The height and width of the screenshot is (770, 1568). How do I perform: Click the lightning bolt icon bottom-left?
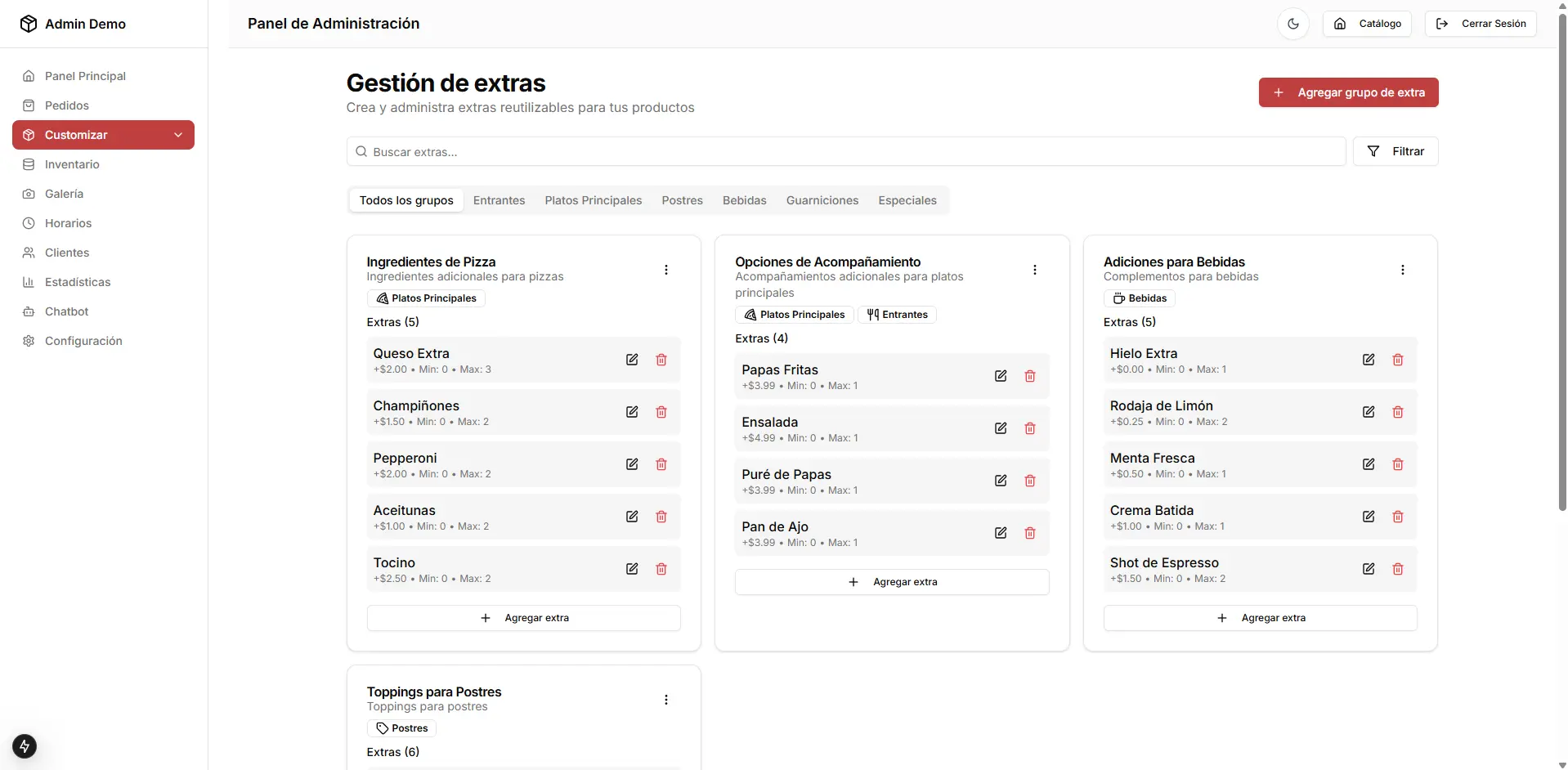tap(25, 746)
